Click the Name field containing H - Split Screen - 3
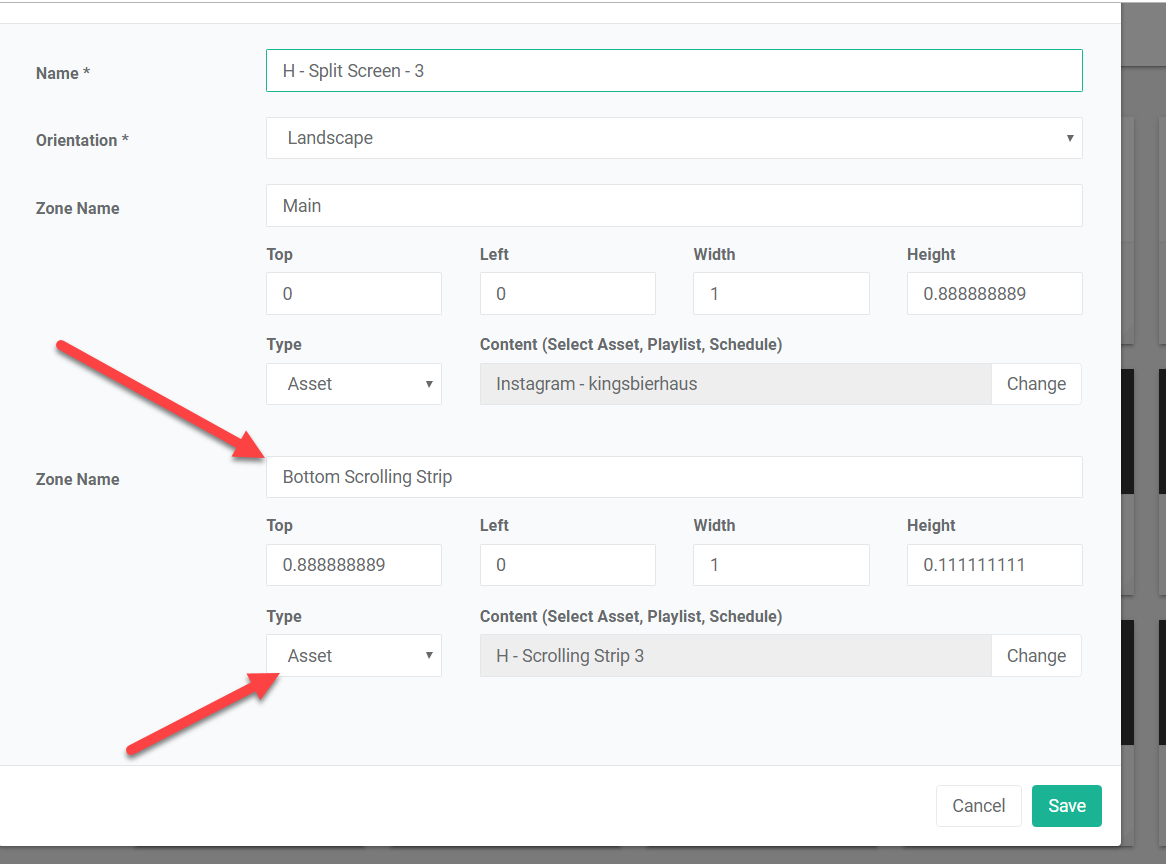The image size is (1166, 864). (x=673, y=71)
